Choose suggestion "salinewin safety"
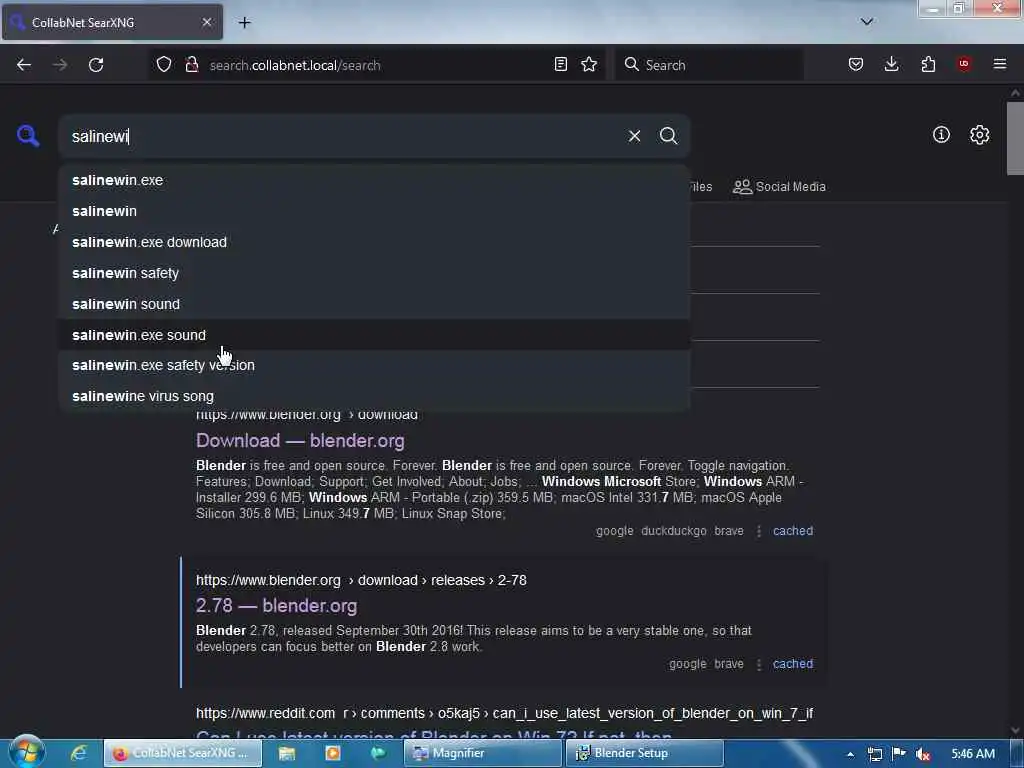 coord(374,273)
